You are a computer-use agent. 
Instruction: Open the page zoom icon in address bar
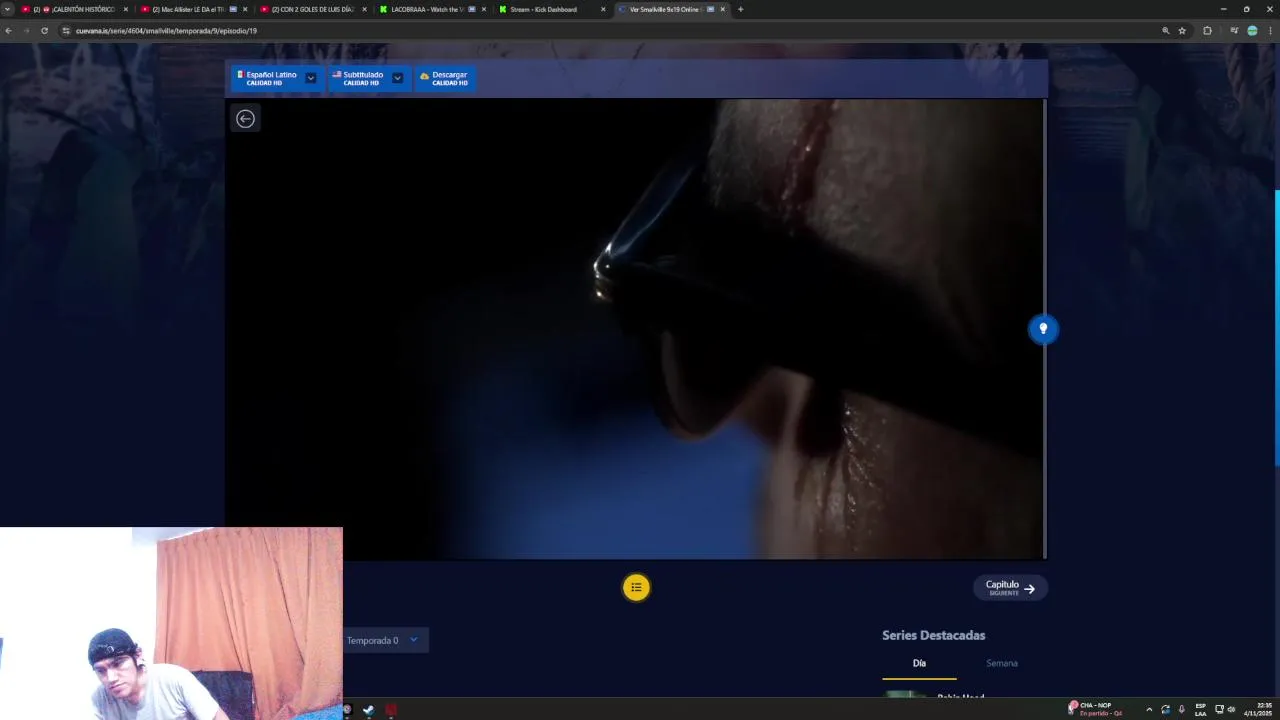[1165, 31]
